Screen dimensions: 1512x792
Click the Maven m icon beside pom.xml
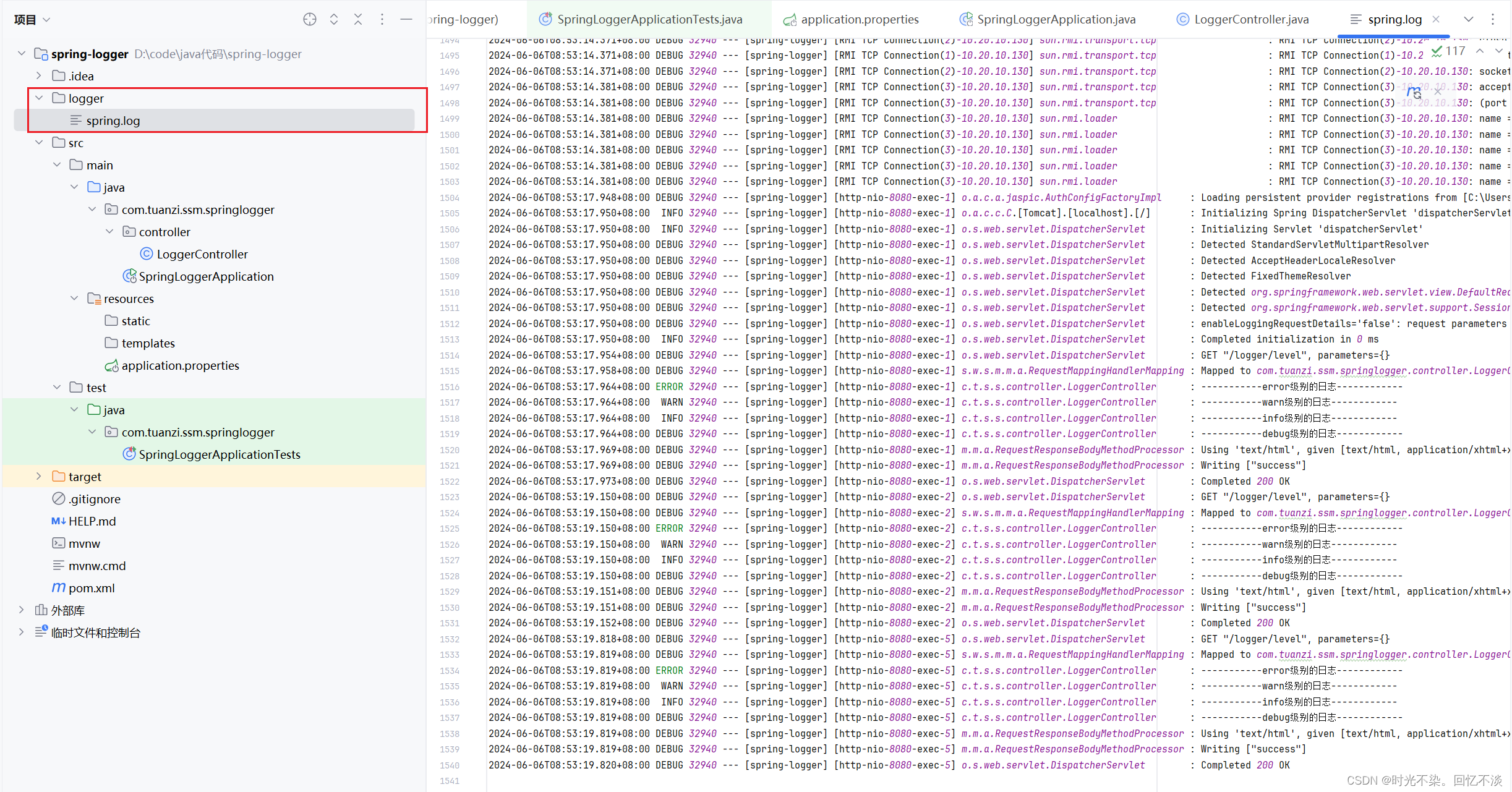pyautogui.click(x=59, y=587)
